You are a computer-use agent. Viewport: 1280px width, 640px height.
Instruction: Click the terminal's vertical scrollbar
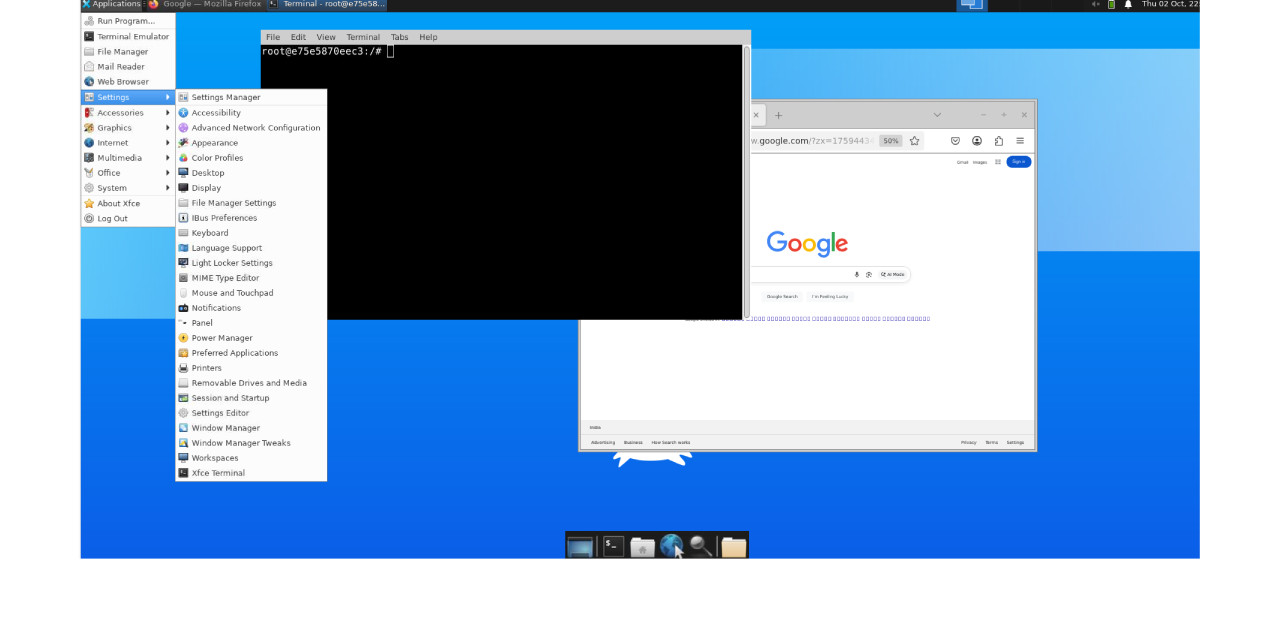[746, 182]
